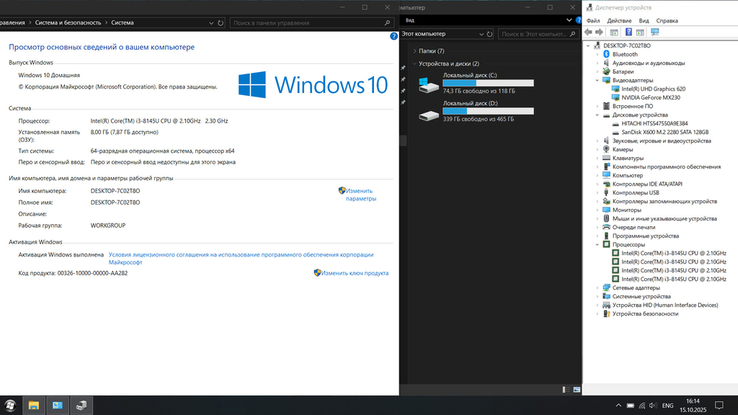
Task: Collapse the Дисковые устройства node
Action: point(597,115)
